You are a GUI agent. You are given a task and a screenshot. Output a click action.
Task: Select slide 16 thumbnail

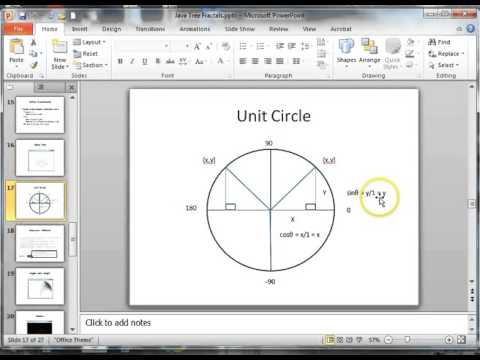(40, 158)
